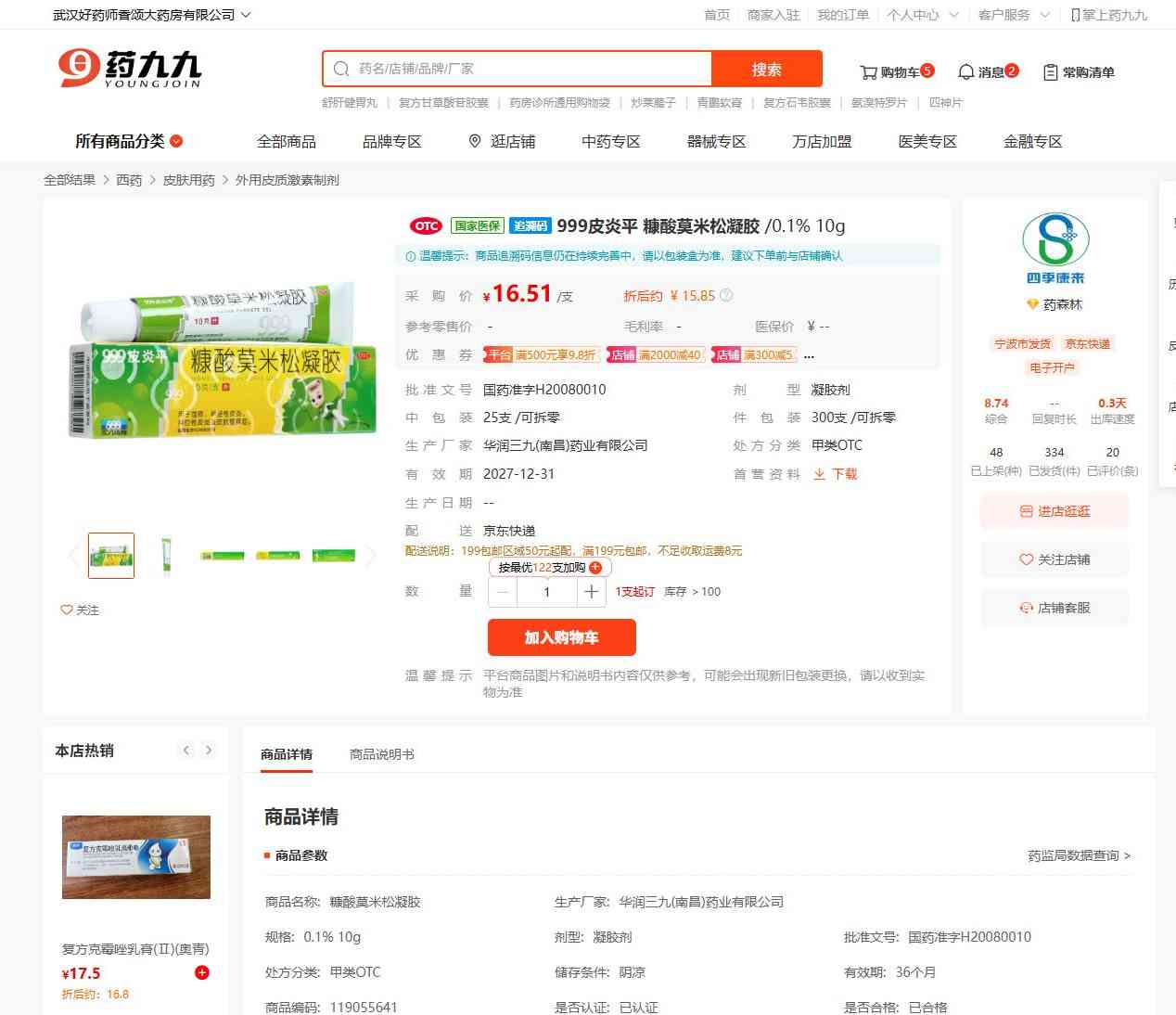The height and width of the screenshot is (1015, 1176).
Task: Open the frequent purchase list icon
Action: click(x=1050, y=72)
